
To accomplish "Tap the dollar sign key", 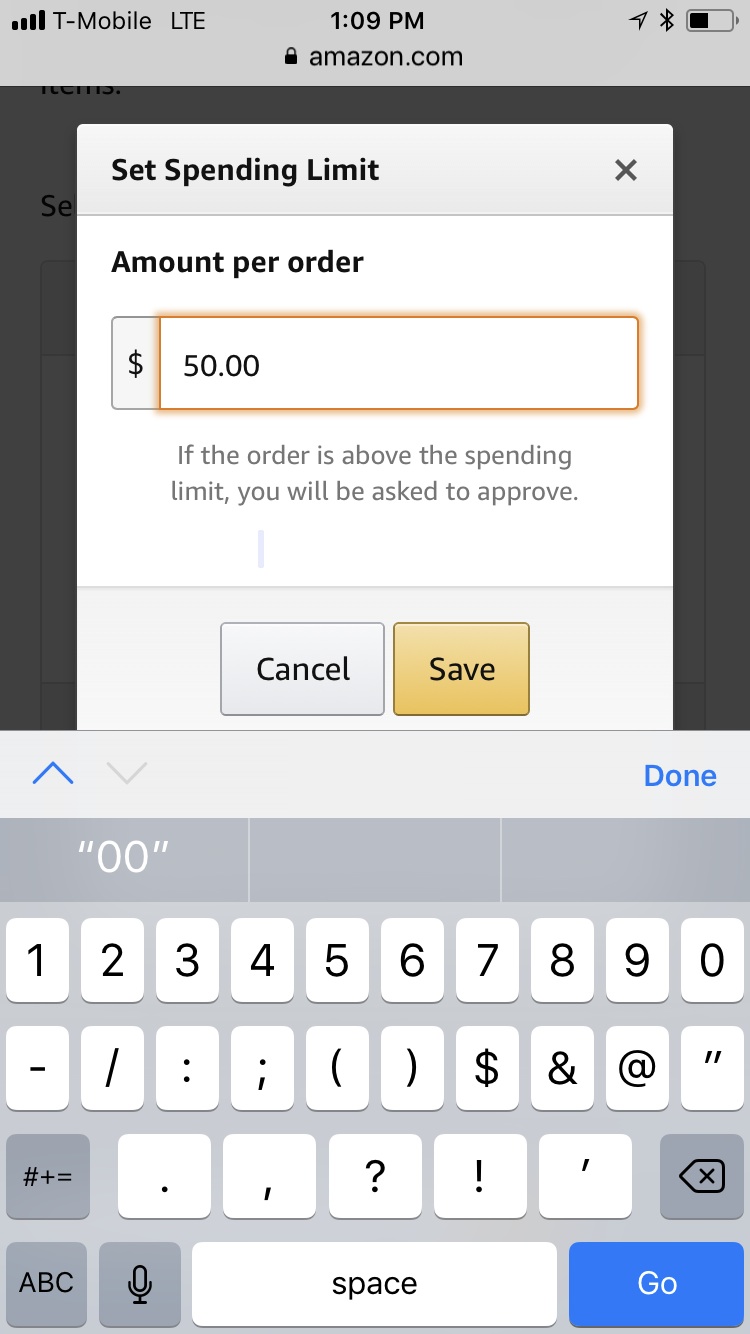I will (487, 1068).
